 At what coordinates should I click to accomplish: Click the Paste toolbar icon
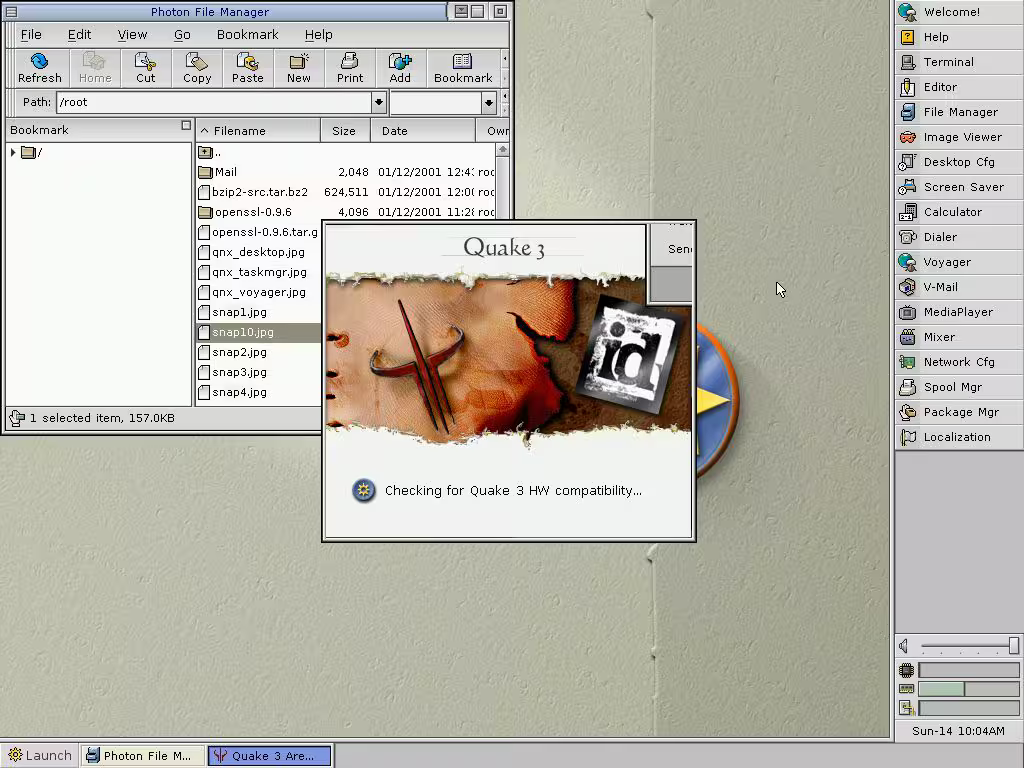click(x=247, y=67)
